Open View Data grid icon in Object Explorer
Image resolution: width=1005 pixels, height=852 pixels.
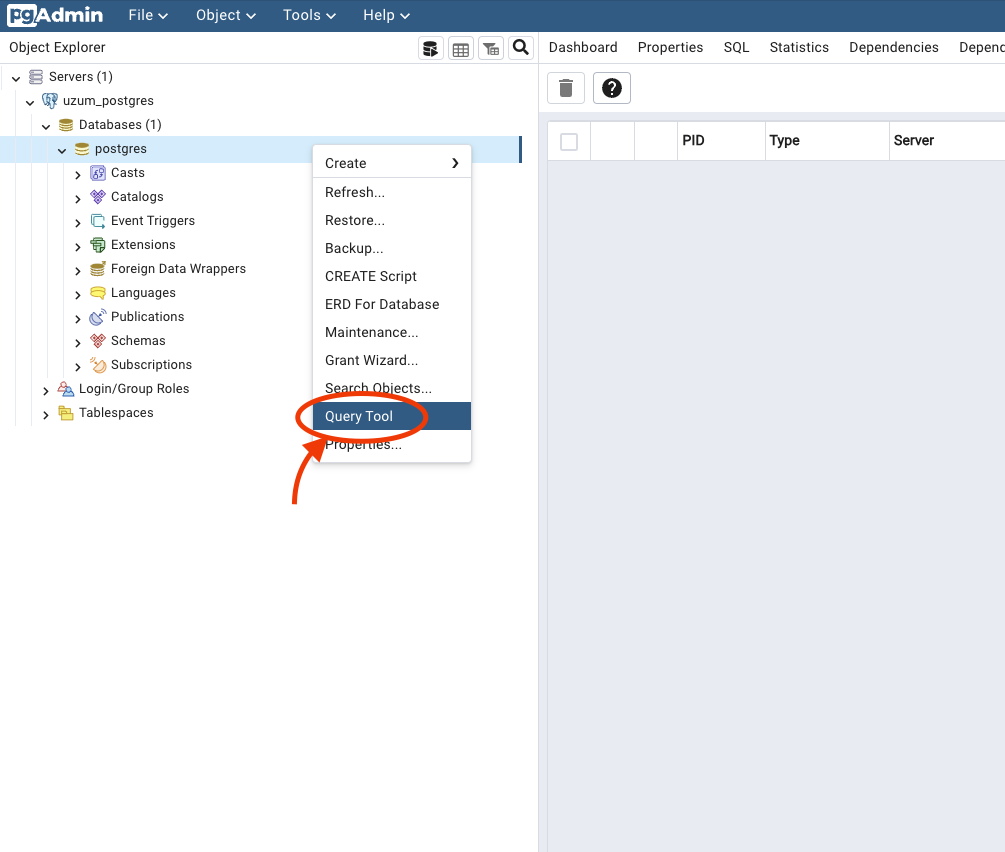coord(460,48)
